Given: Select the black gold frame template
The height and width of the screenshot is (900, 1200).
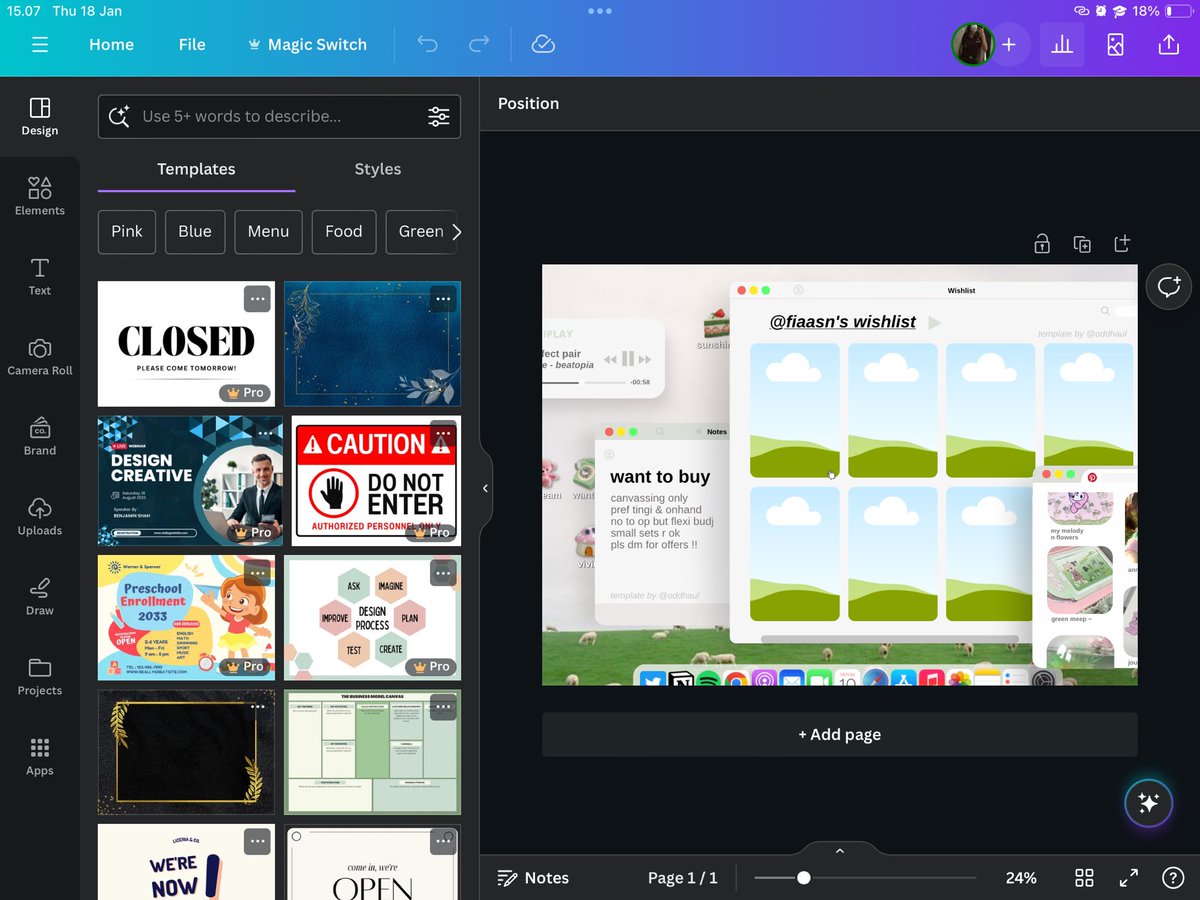Looking at the screenshot, I should click(x=186, y=752).
